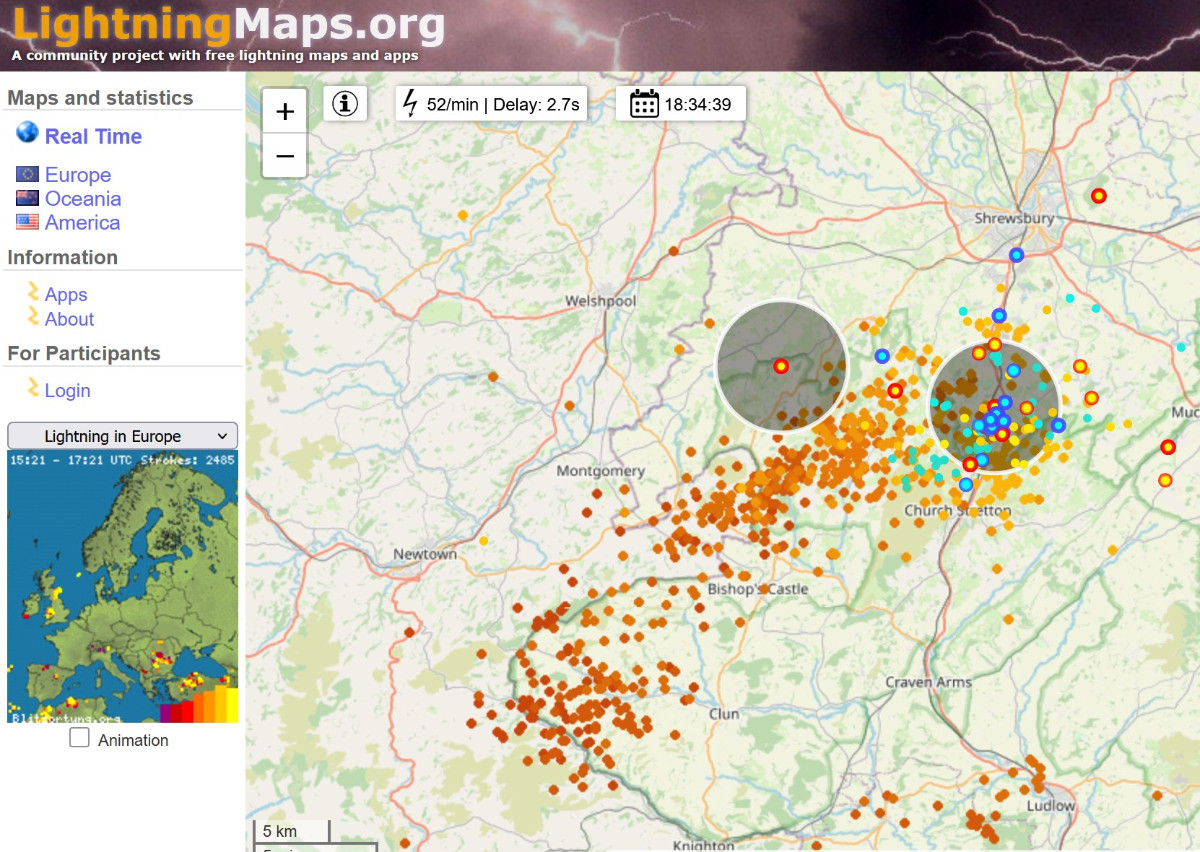Click the red strike inside left shaded circle
The height and width of the screenshot is (852, 1200).
(x=781, y=366)
